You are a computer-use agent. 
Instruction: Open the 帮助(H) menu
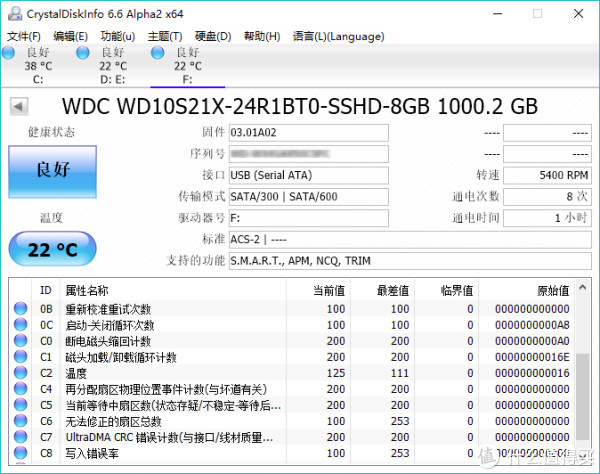(262, 36)
